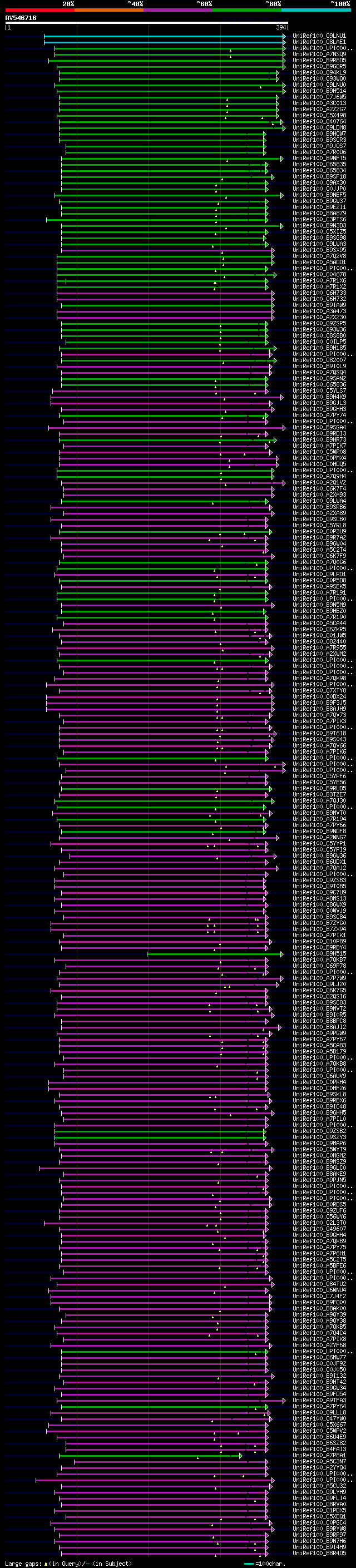Click the red 20% identity legend segment
This screenshot has width=356, height=1568.
coord(40,10)
